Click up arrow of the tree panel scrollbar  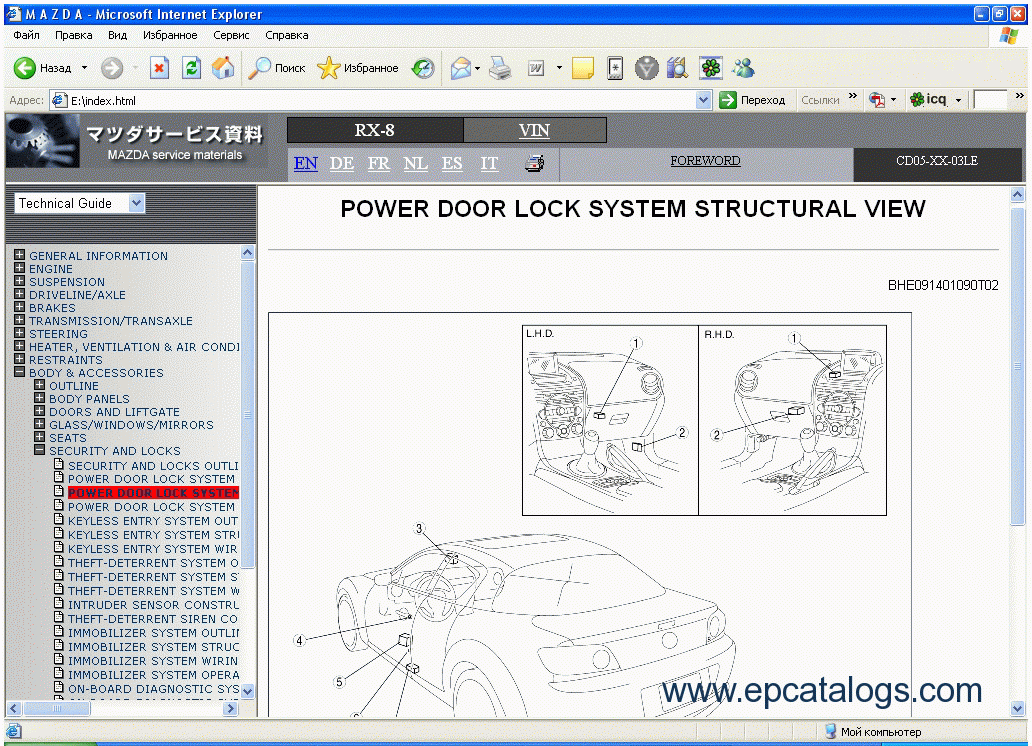(247, 252)
